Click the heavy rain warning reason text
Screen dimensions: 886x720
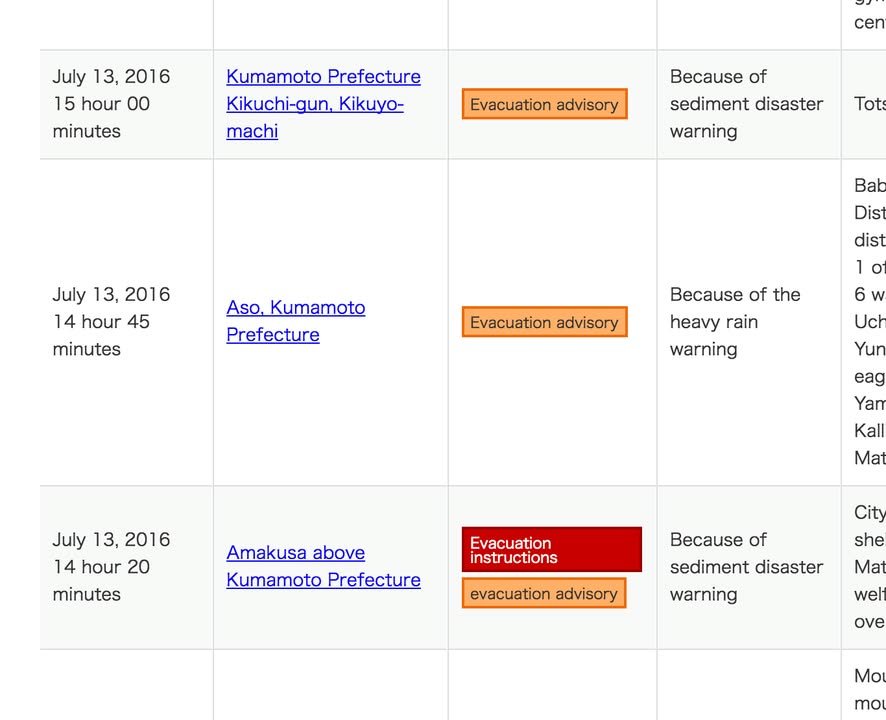[x=735, y=321]
